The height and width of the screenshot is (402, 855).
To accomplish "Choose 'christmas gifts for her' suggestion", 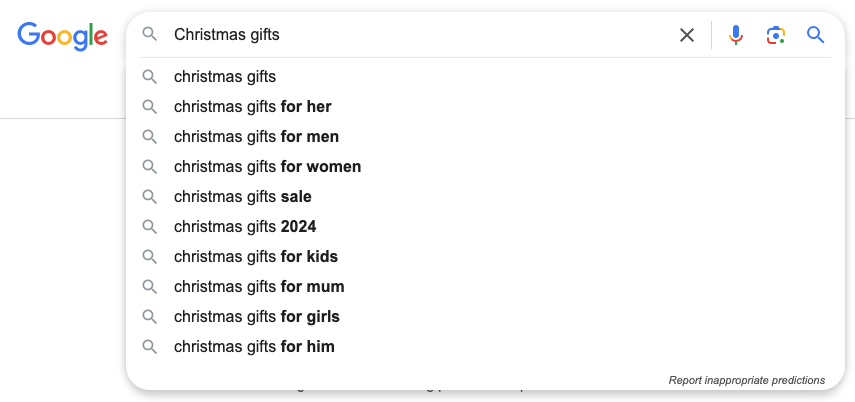I will [x=252, y=107].
